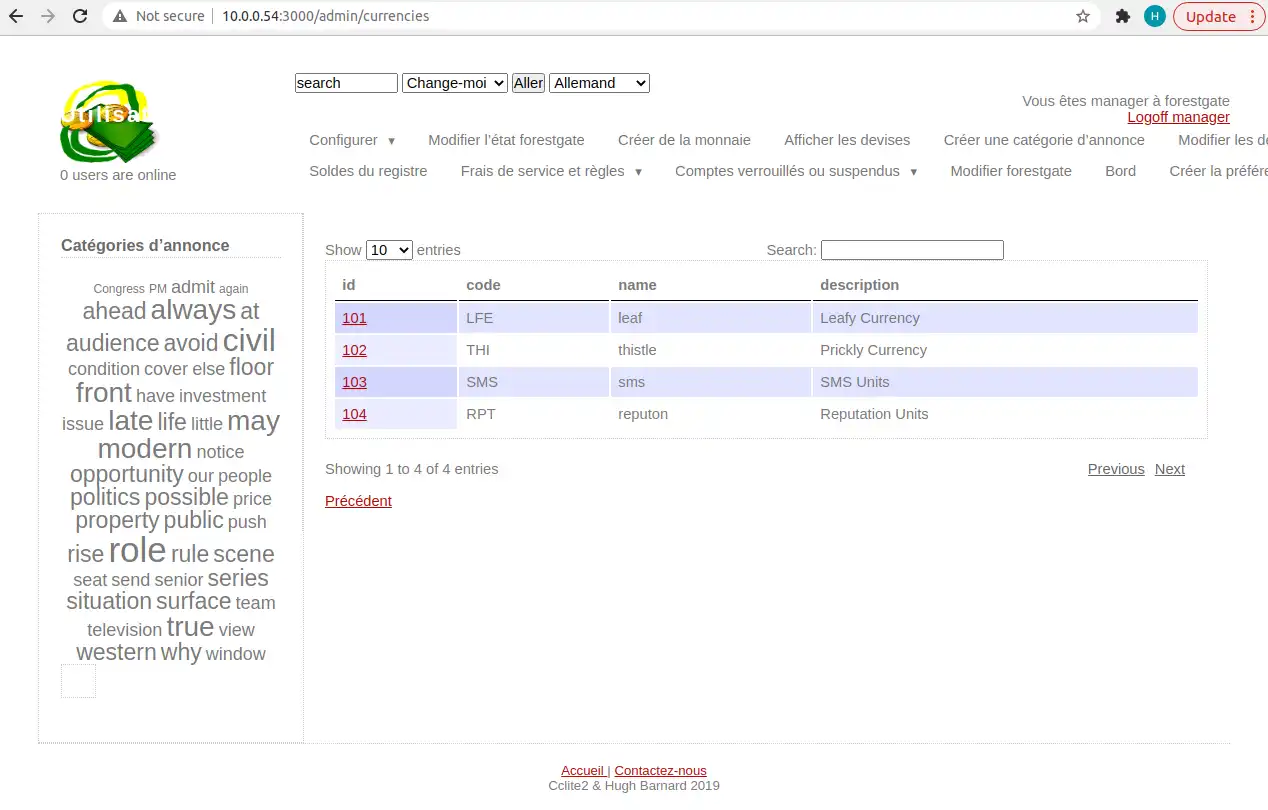Screen dimensions: 1268x810
Task: Open the Chrome profile avatar
Action: pos(1154,16)
